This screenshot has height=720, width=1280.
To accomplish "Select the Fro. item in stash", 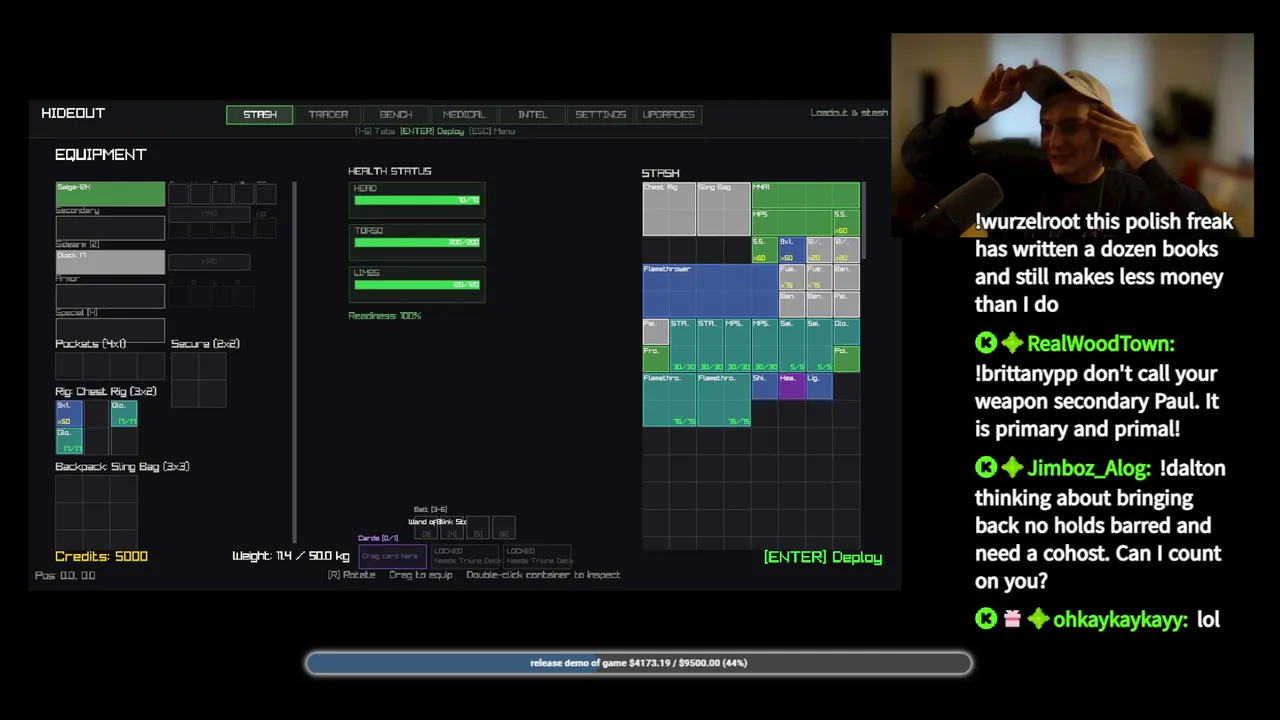I will tap(656, 358).
